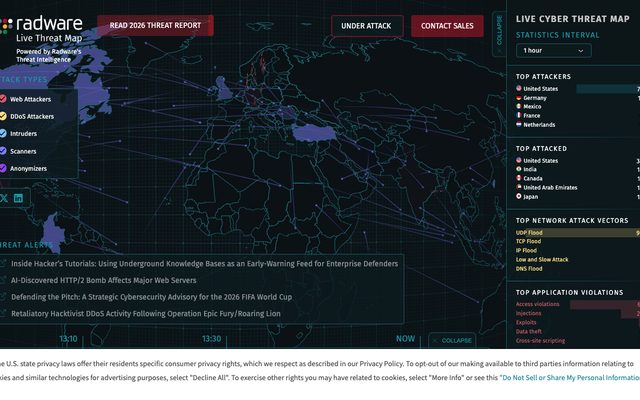This screenshot has width=640, height=400.
Task: Open the X social media icon
Action: point(4,198)
